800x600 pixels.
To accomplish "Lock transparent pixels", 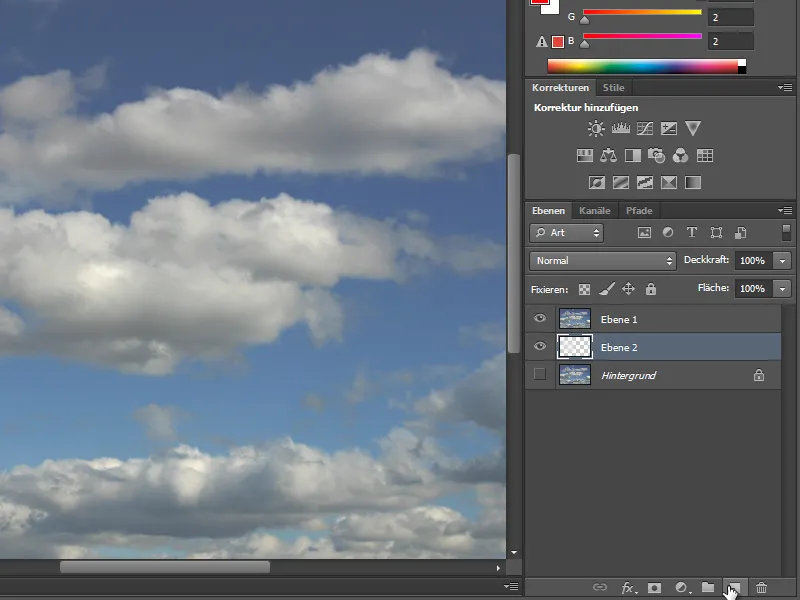I will (584, 289).
